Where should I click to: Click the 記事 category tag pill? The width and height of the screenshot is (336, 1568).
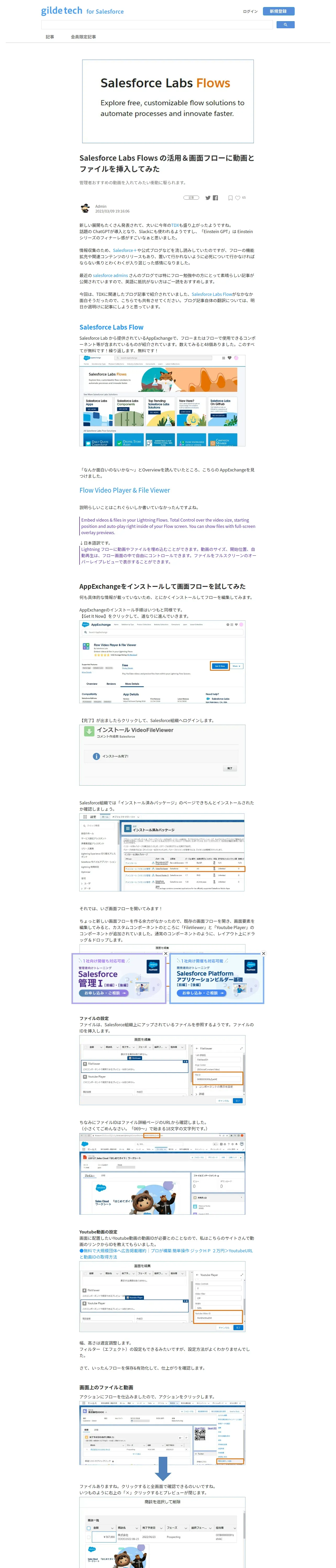tap(192, 198)
